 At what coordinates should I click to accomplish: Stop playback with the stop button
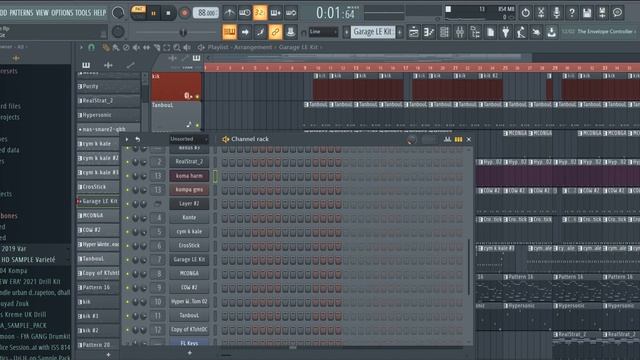click(168, 13)
